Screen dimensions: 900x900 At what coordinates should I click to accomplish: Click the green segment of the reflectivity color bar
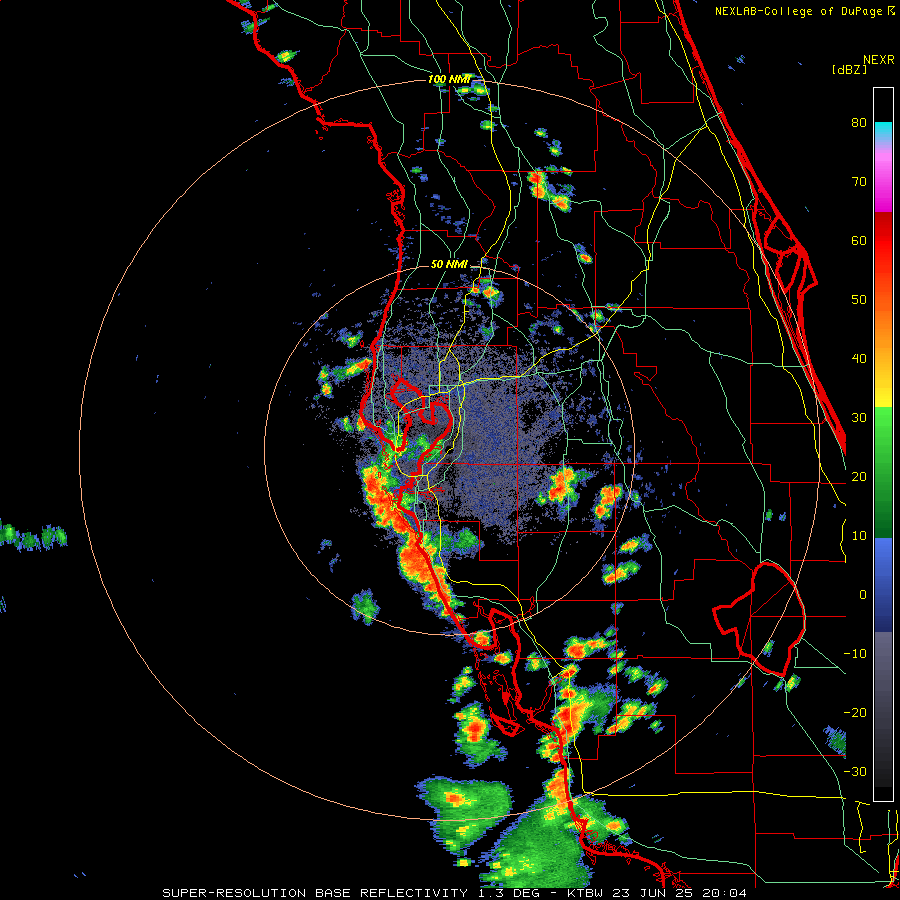[x=883, y=472]
